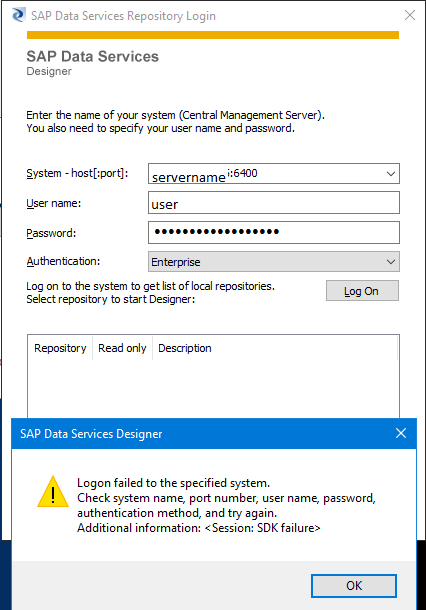
Task: Click the Log On button
Action: point(362,291)
